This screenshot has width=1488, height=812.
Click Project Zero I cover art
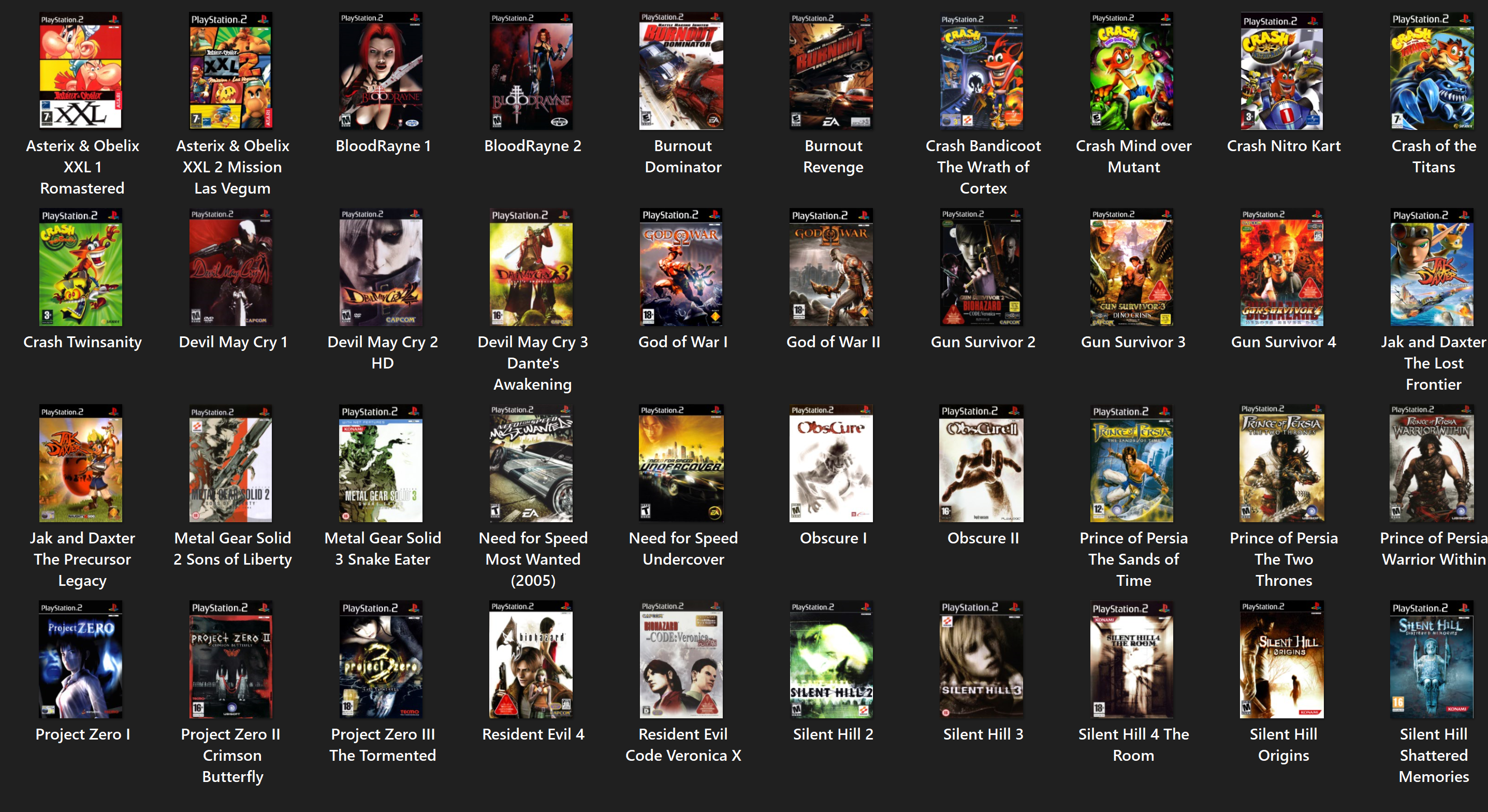coord(81,659)
